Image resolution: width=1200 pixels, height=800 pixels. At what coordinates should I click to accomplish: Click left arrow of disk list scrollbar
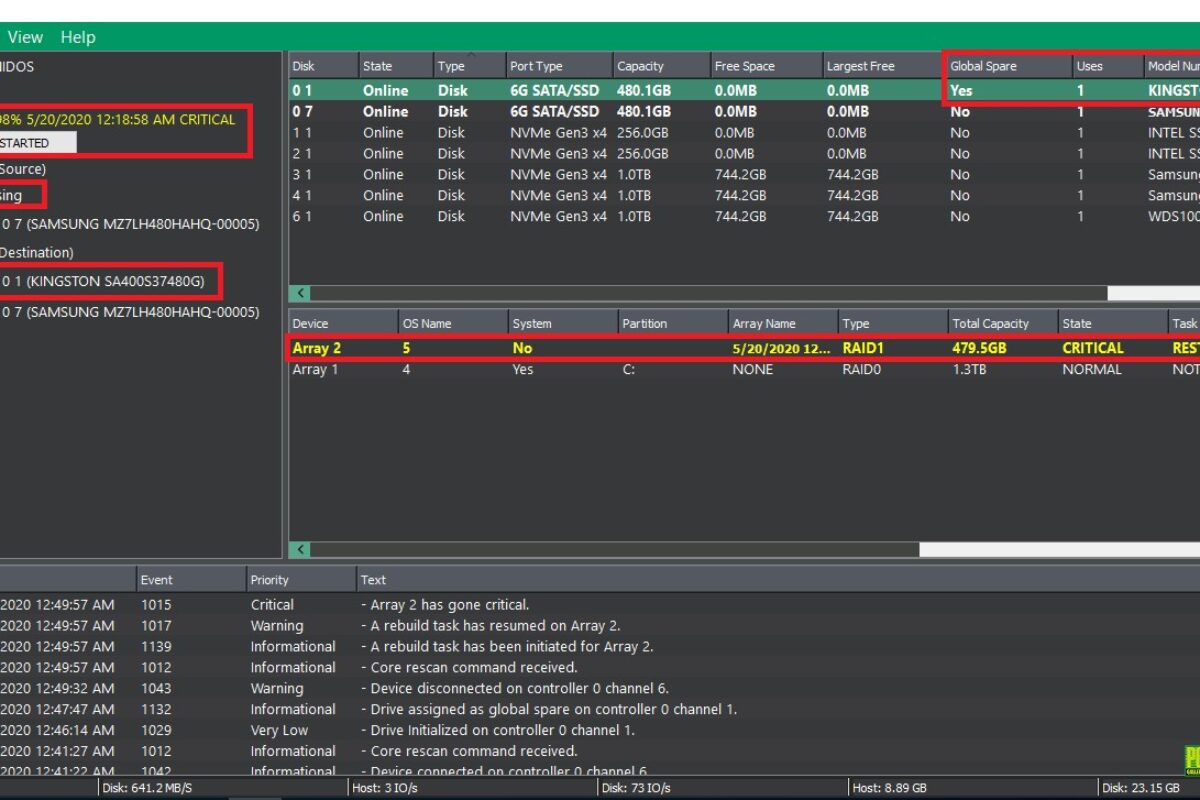[x=301, y=293]
